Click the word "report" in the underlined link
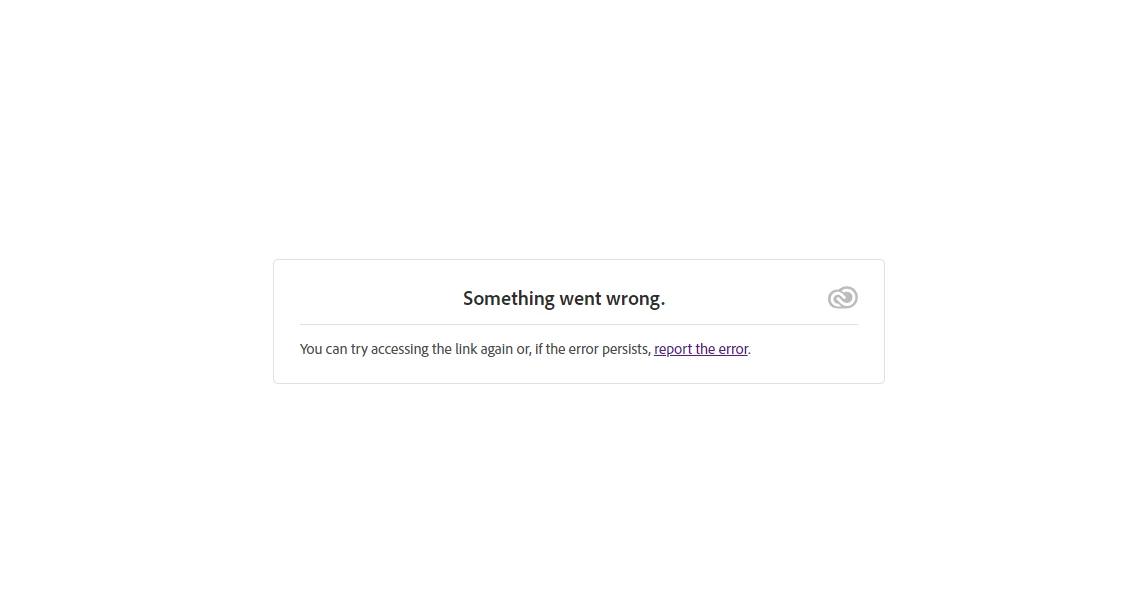 (673, 349)
